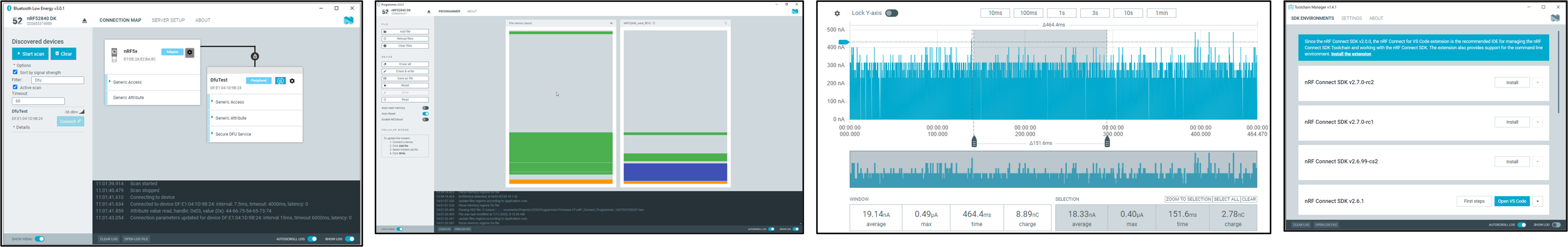The image size is (1568, 247).
Task: Click Zoom to Selection button
Action: click(1188, 200)
